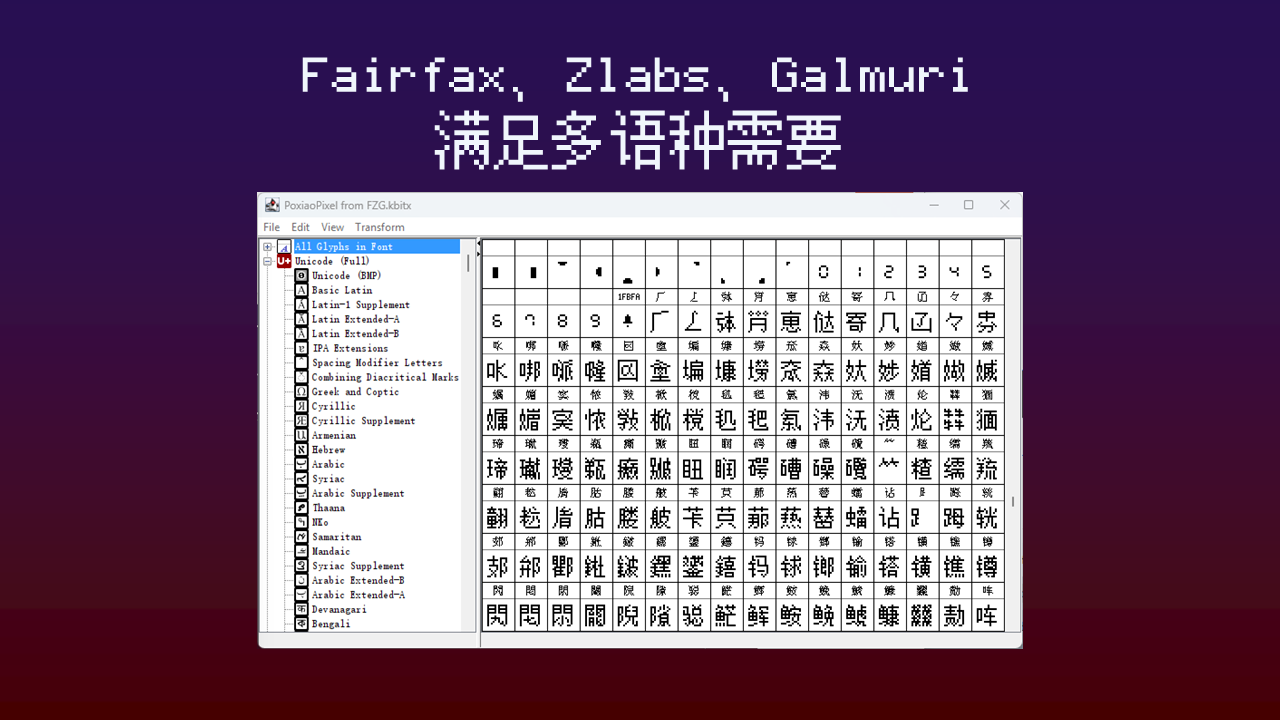Expand the All Glyphs in Font node
Viewport: 1280px width, 720px height.
point(268,247)
